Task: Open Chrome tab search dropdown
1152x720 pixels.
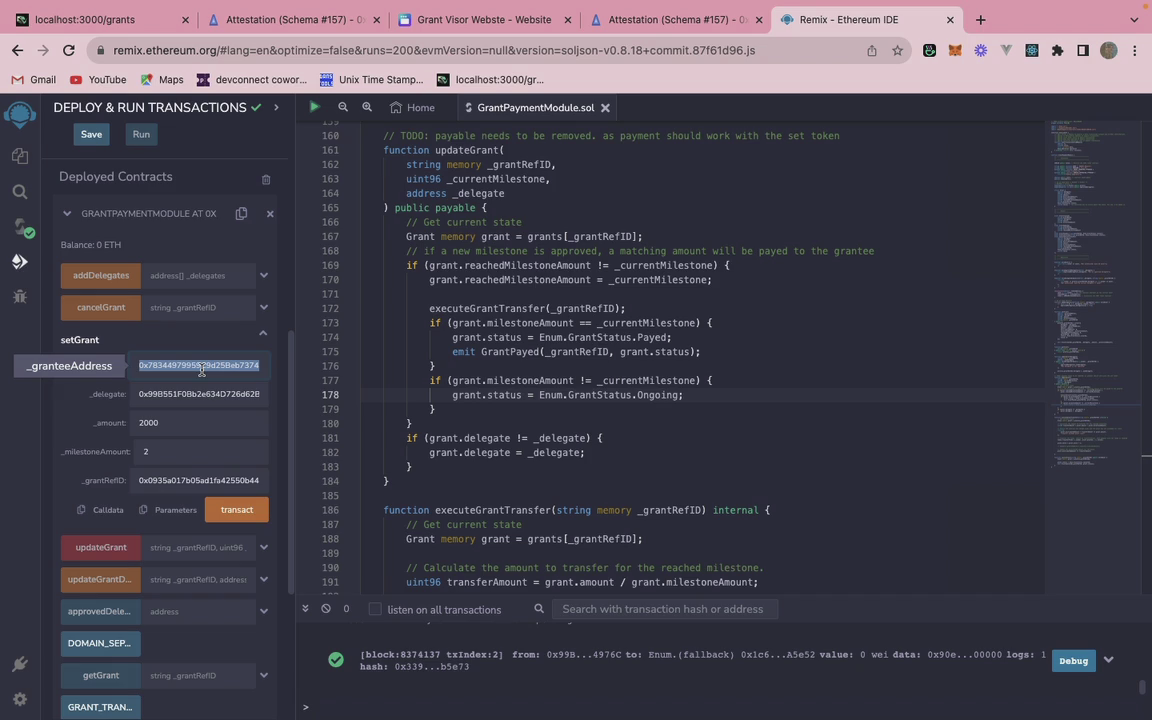Action: click(x=1134, y=20)
